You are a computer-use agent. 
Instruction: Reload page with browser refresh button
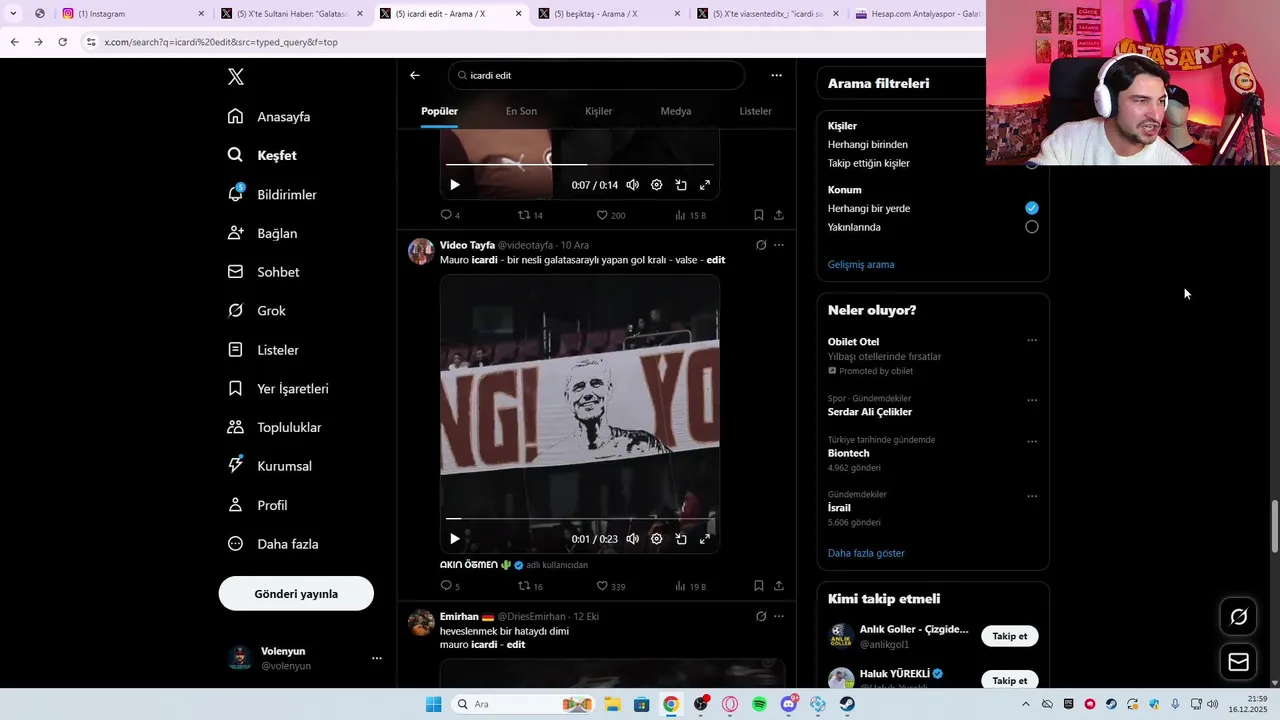pos(62,42)
